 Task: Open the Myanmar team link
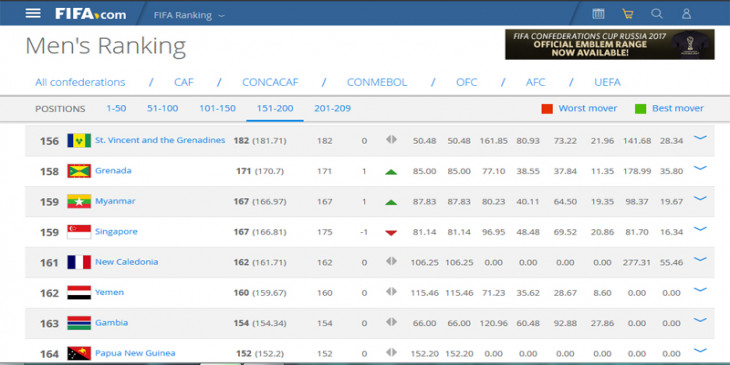point(115,201)
